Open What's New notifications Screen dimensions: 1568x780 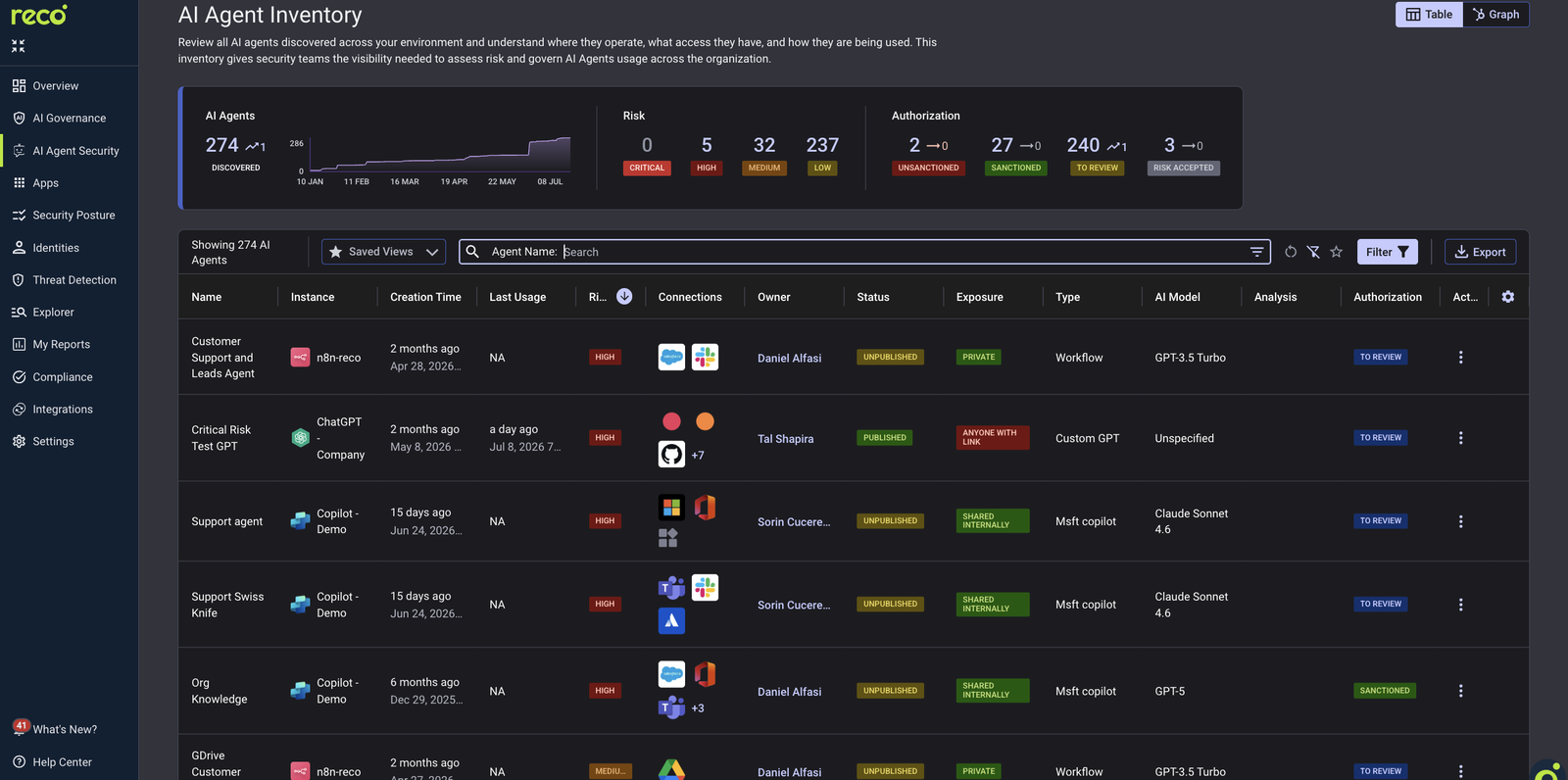click(x=65, y=729)
